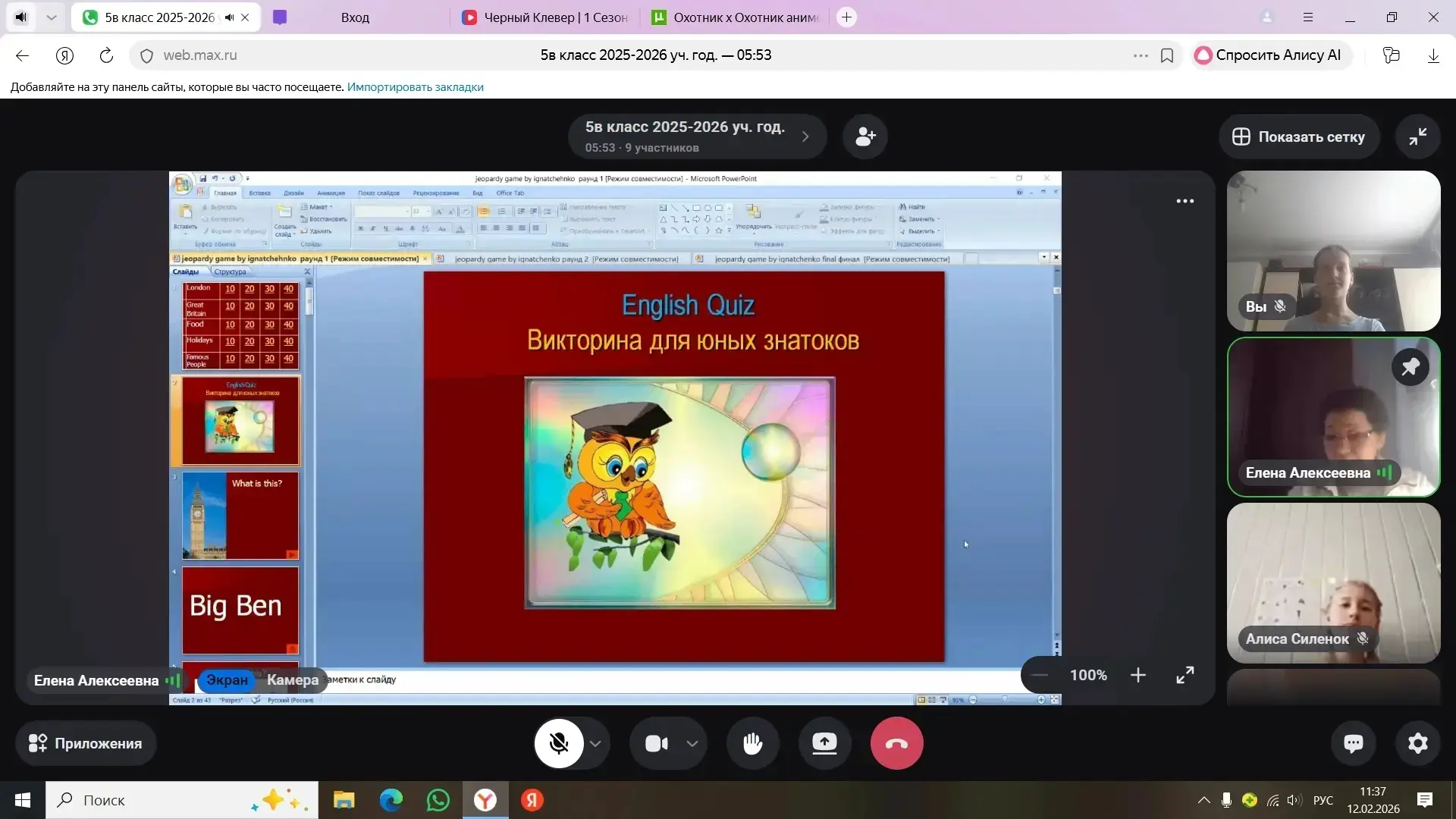Click the Импортировать закладки link
The image size is (1456, 819).
(415, 87)
